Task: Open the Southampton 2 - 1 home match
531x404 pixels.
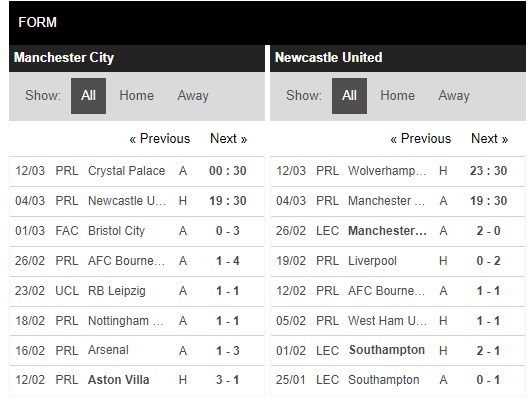Action: coord(398,351)
